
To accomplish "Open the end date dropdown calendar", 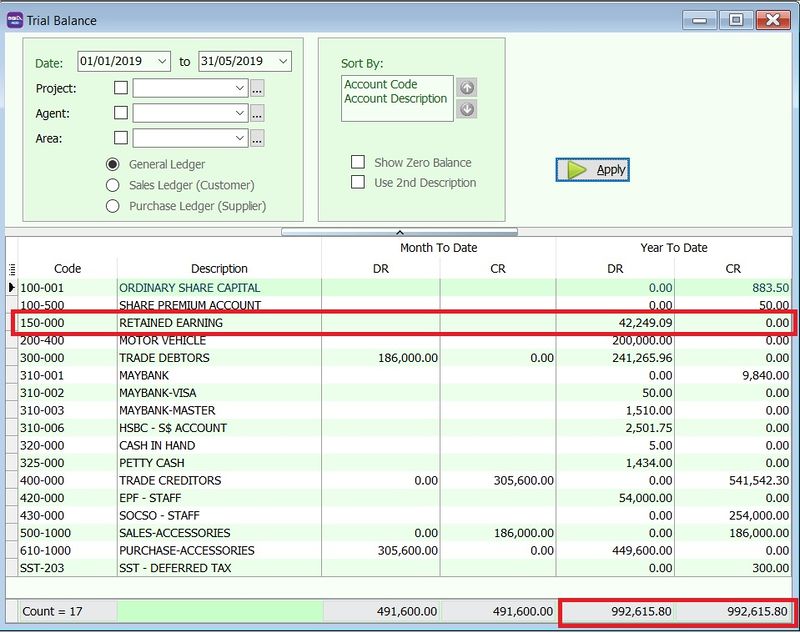I will [283, 62].
